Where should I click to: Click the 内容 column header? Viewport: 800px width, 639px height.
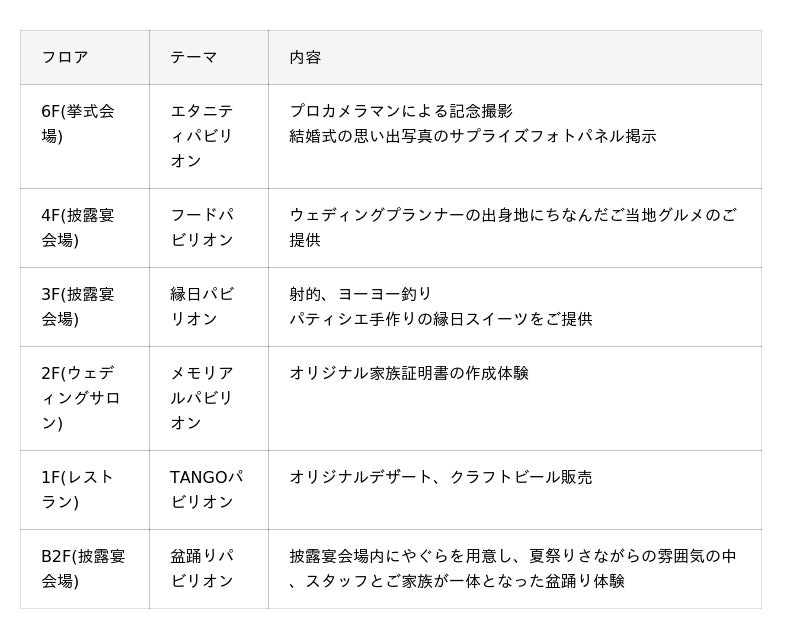(x=305, y=58)
